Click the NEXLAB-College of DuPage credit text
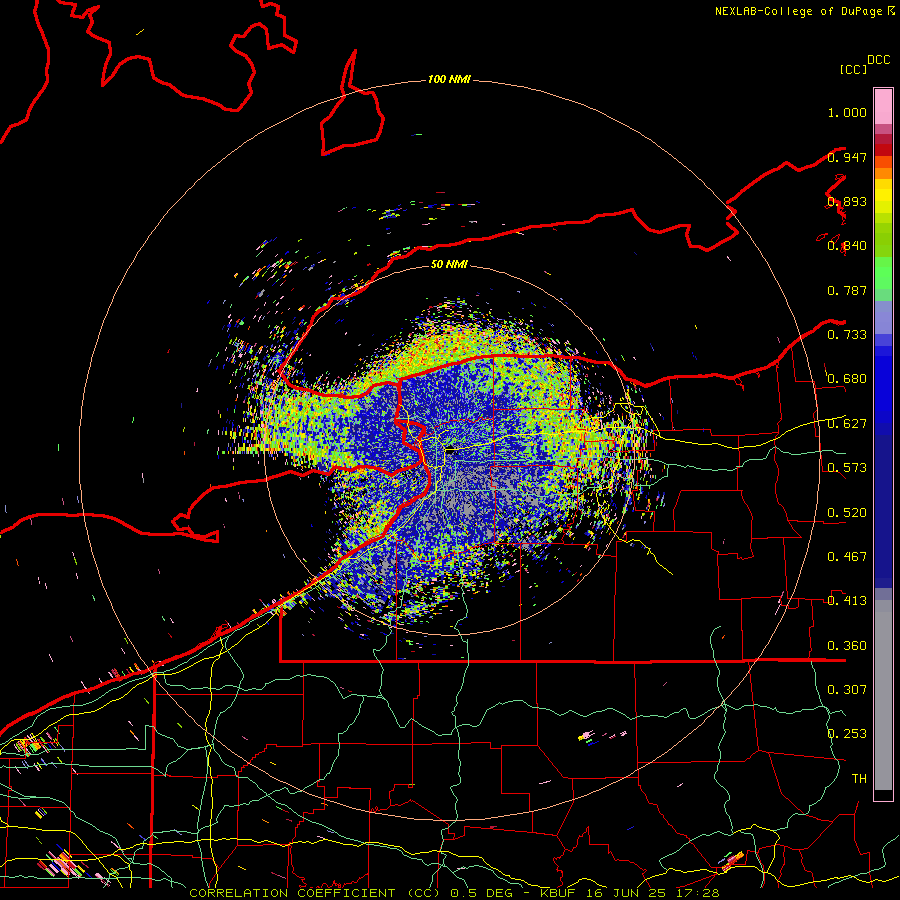 pyautogui.click(x=800, y=11)
